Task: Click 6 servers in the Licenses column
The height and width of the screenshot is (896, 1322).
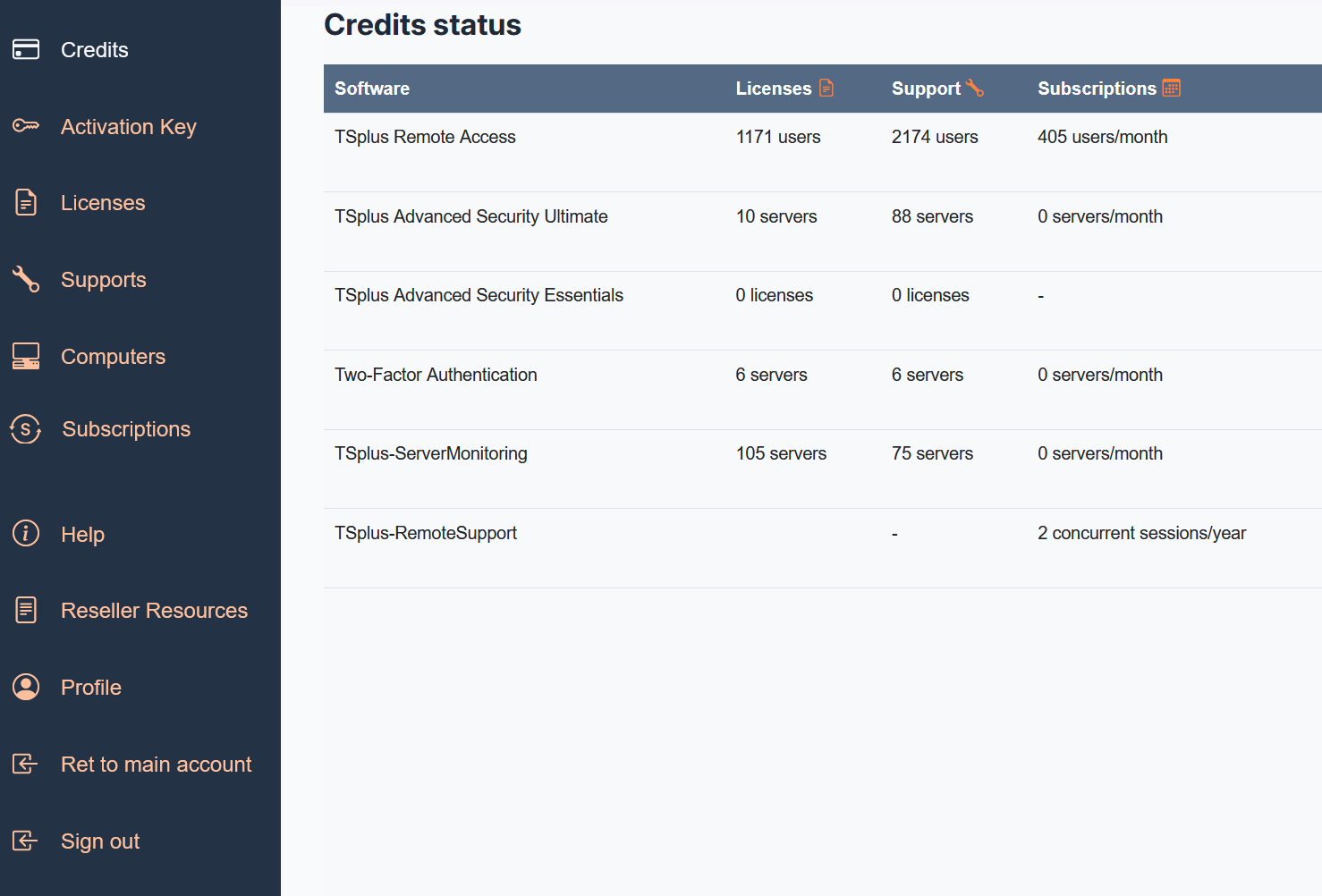Action: tap(772, 375)
